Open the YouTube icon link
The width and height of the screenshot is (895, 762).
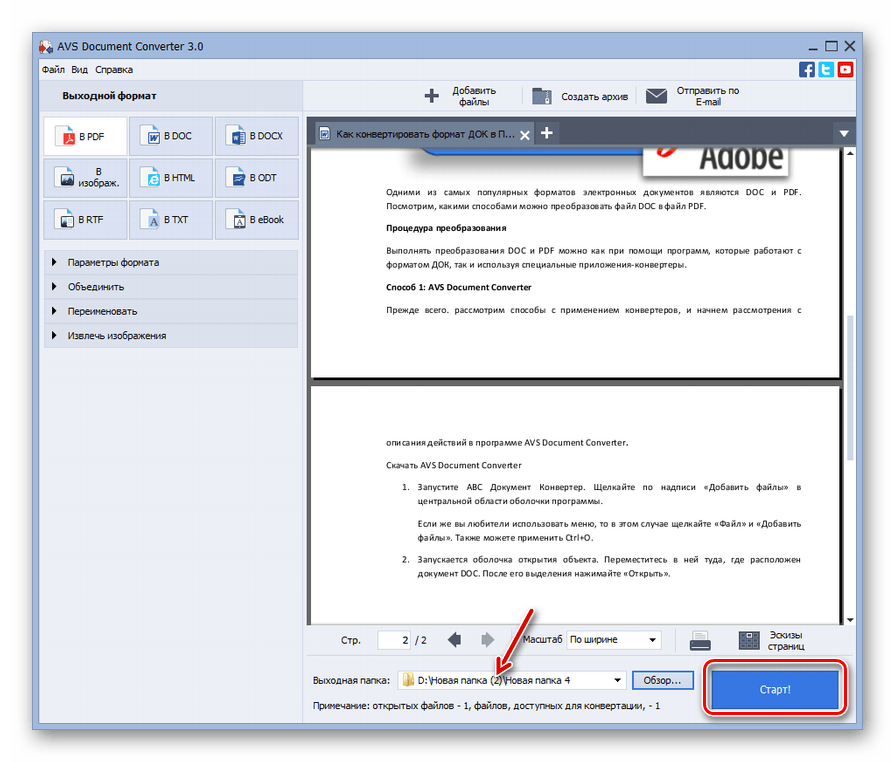click(x=845, y=70)
